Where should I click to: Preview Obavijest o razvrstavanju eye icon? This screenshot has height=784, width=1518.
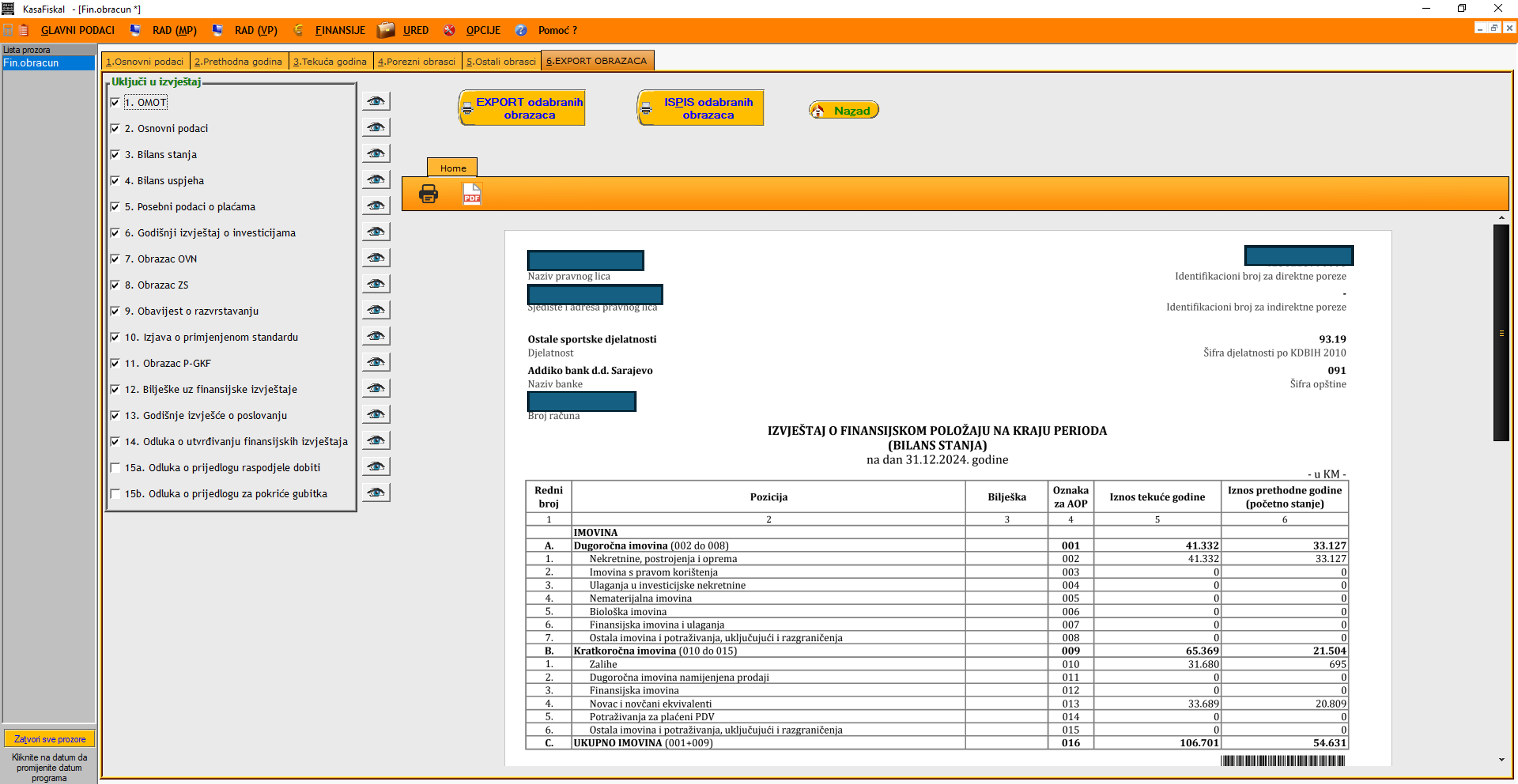pyautogui.click(x=376, y=310)
